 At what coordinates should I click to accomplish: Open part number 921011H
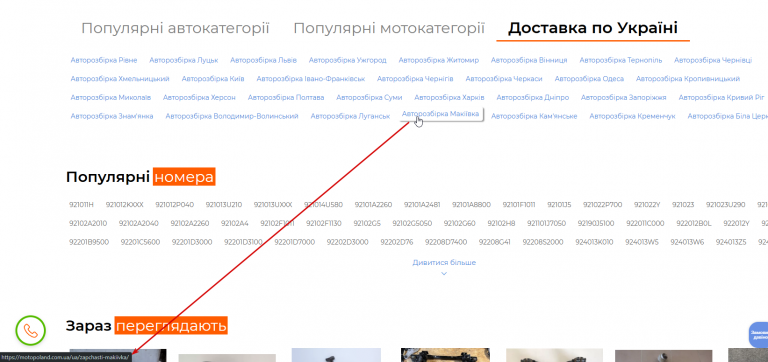81,205
